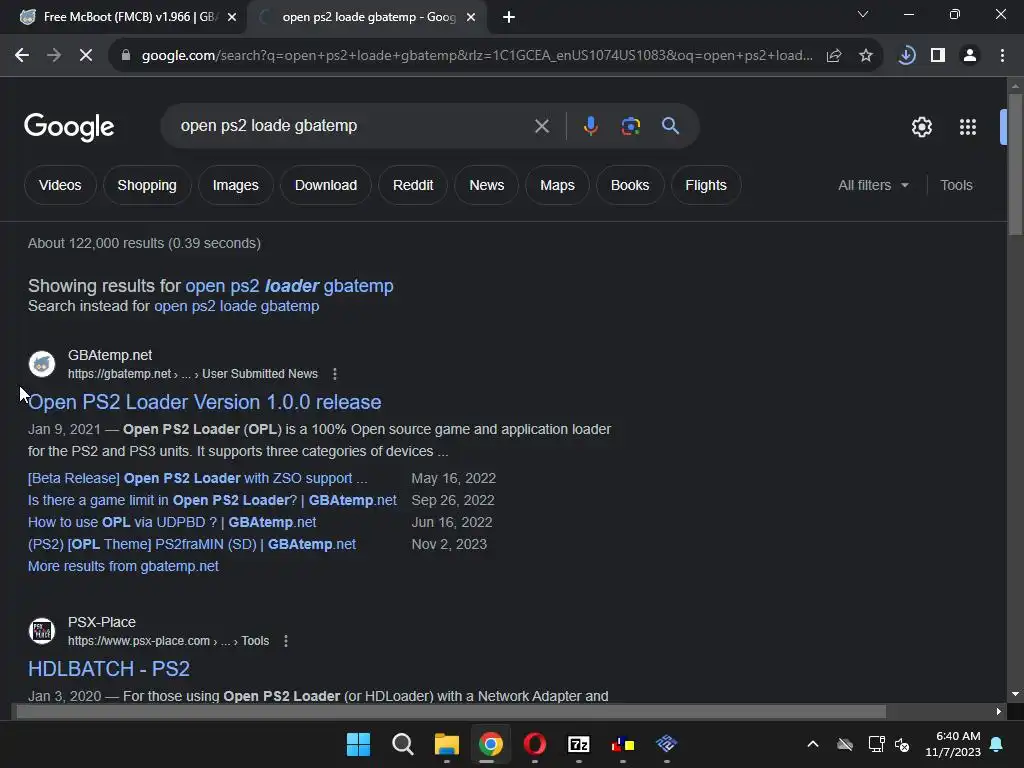This screenshot has width=1024, height=768.
Task: Open the HDLBATCH - PS2 result
Action: [x=108, y=669]
